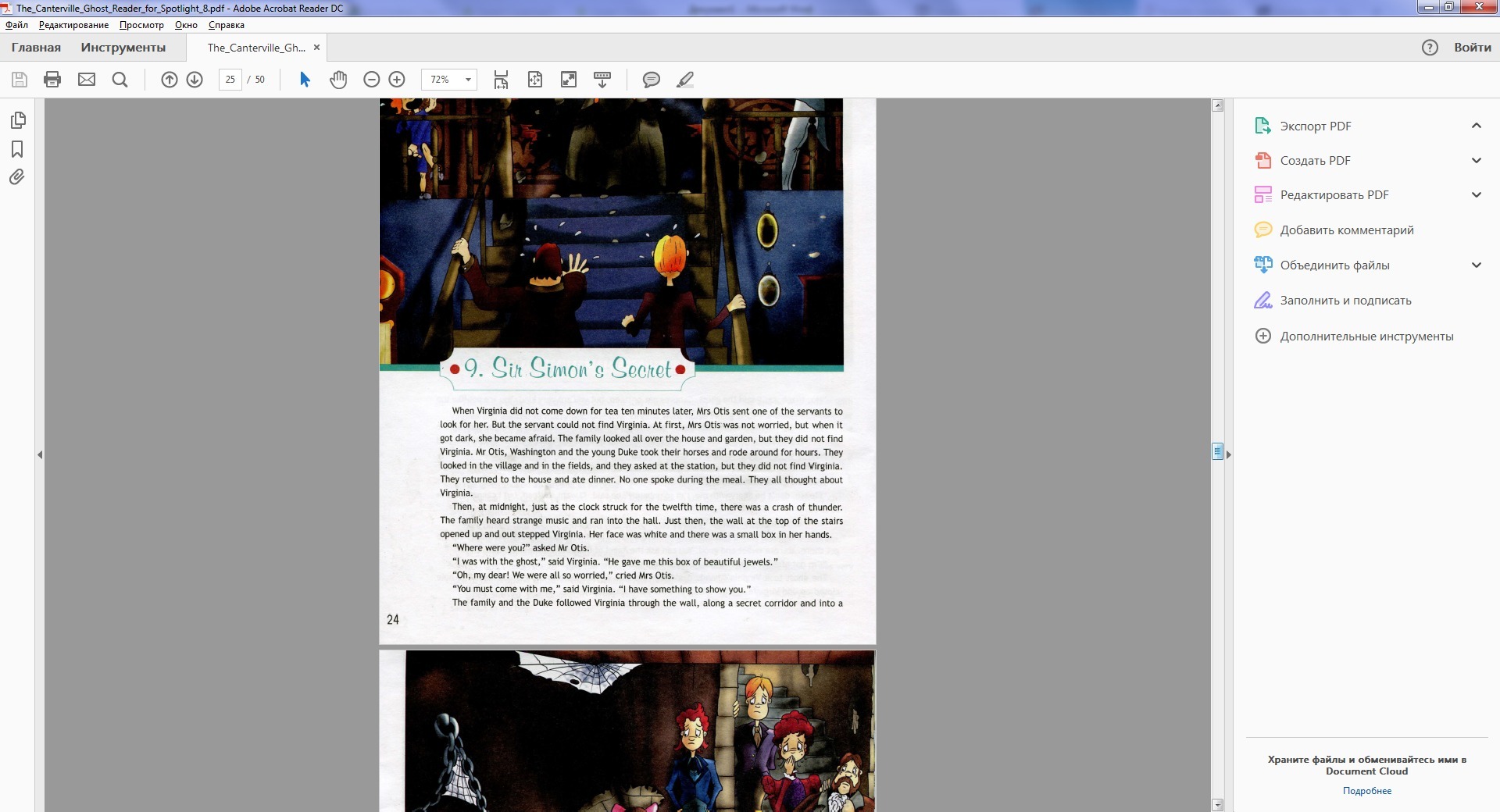1500x812 pixels.
Task: Zoom in with the plus icon
Action: [397, 80]
